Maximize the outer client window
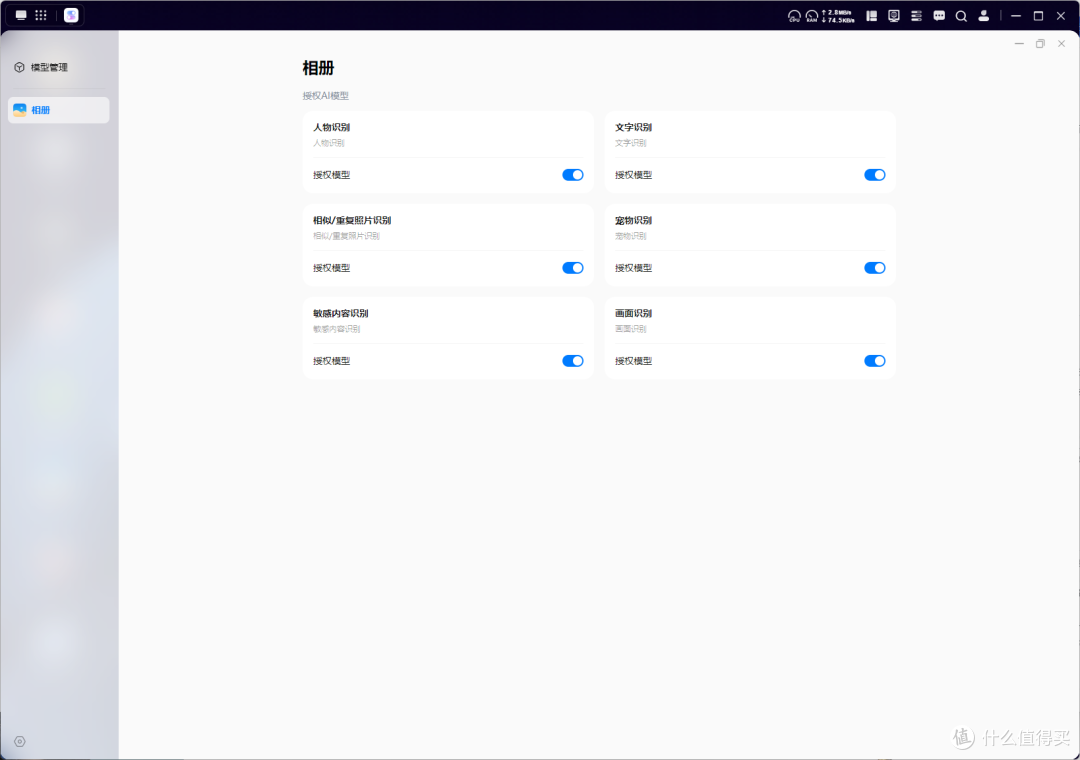The width and height of the screenshot is (1080, 760). (1038, 16)
